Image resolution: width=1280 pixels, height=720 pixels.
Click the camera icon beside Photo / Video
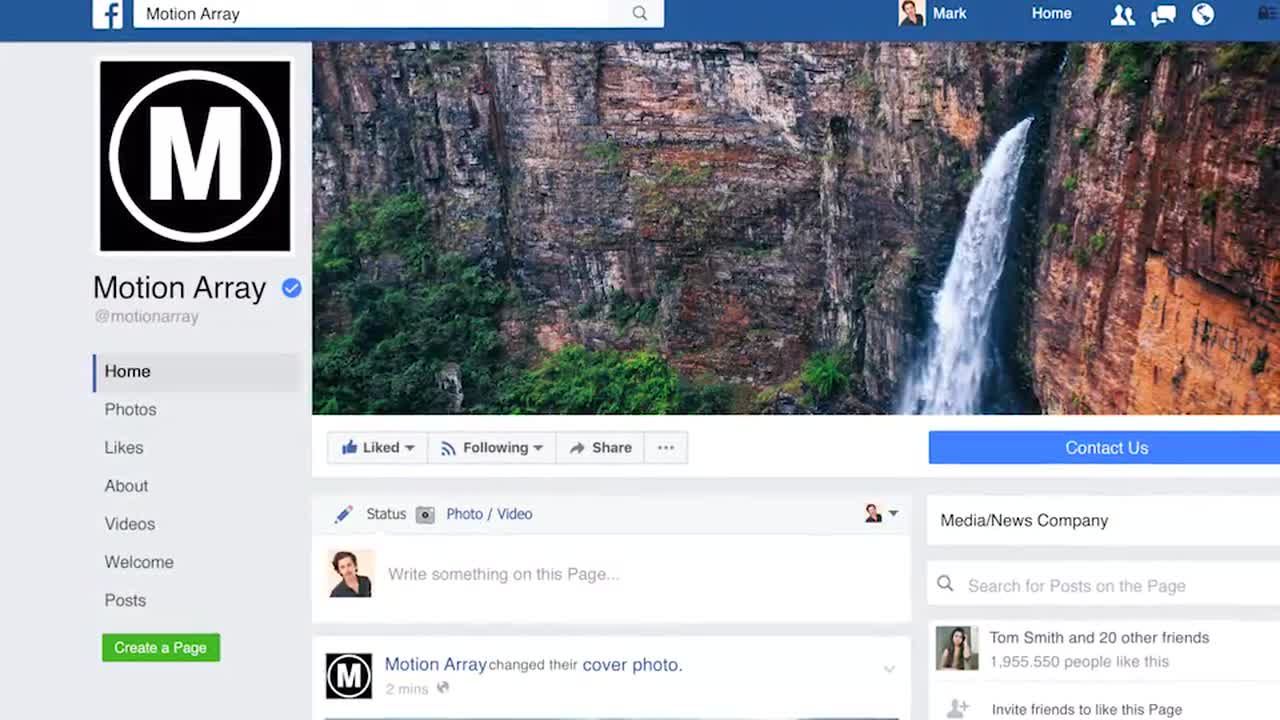point(425,515)
